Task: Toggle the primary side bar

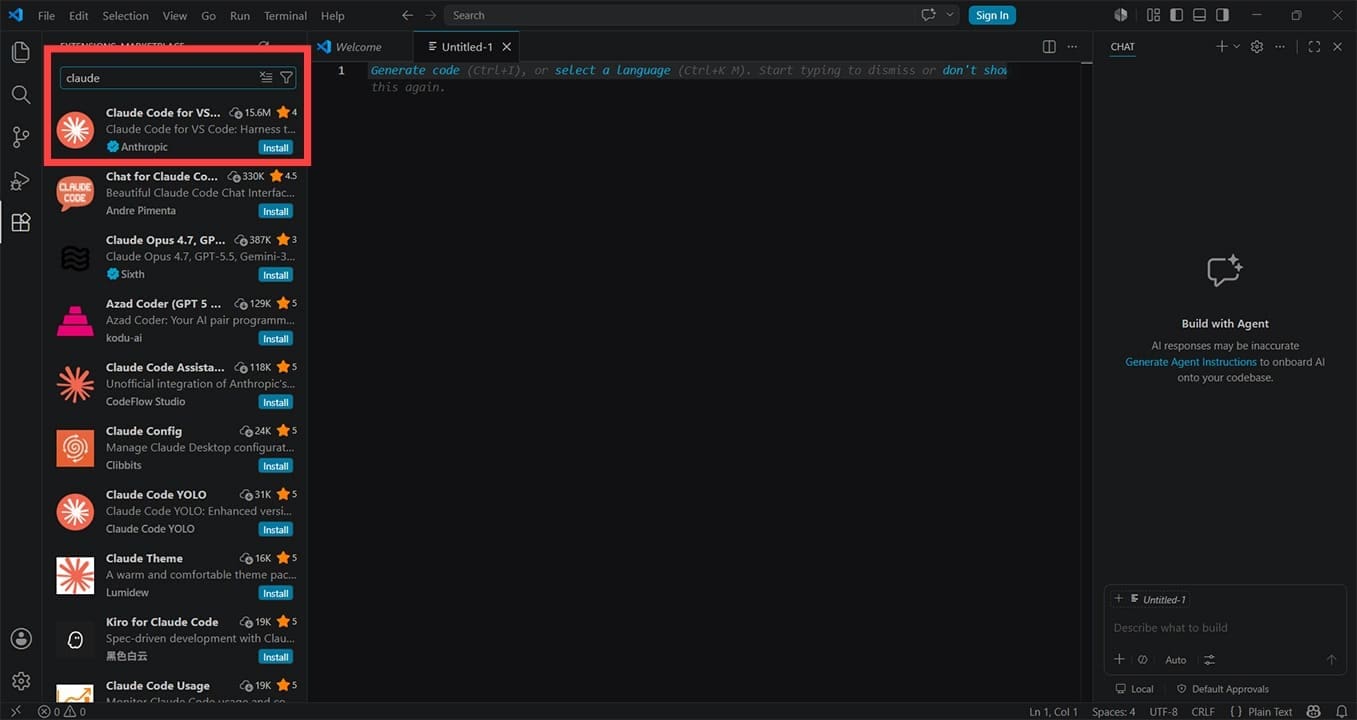Action: click(x=1177, y=15)
